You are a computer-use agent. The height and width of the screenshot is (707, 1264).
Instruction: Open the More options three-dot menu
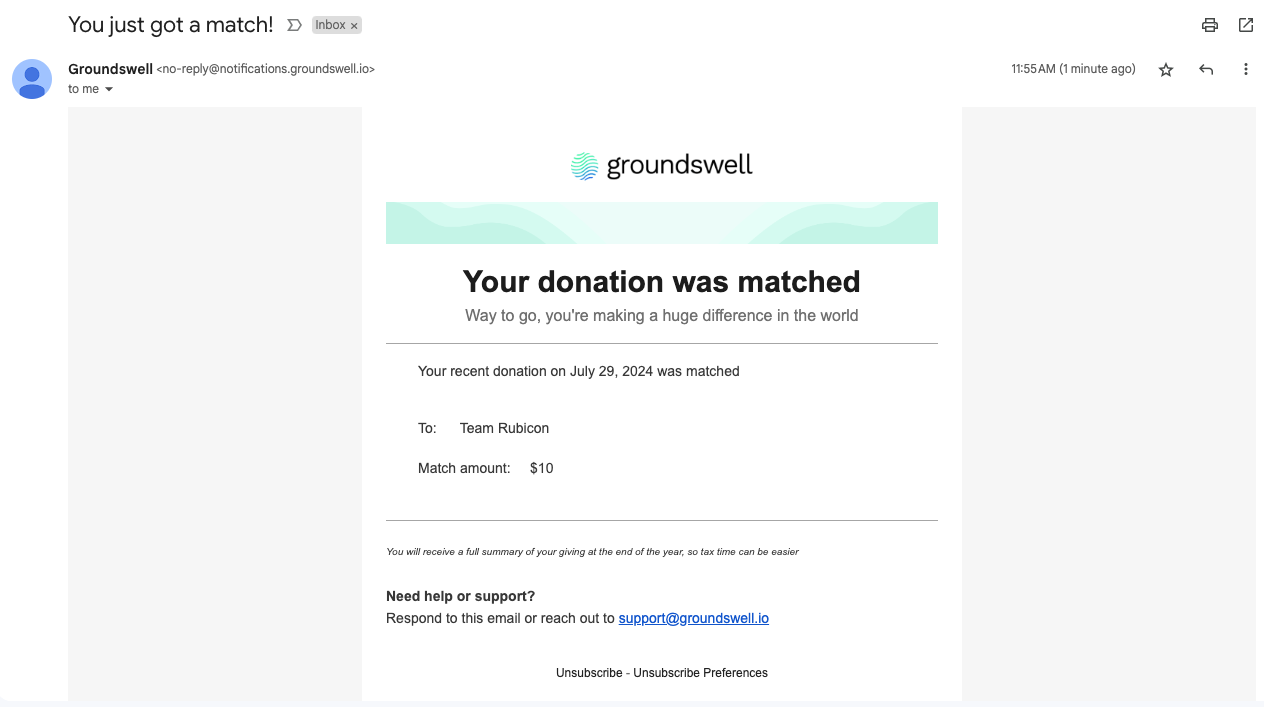[1246, 69]
